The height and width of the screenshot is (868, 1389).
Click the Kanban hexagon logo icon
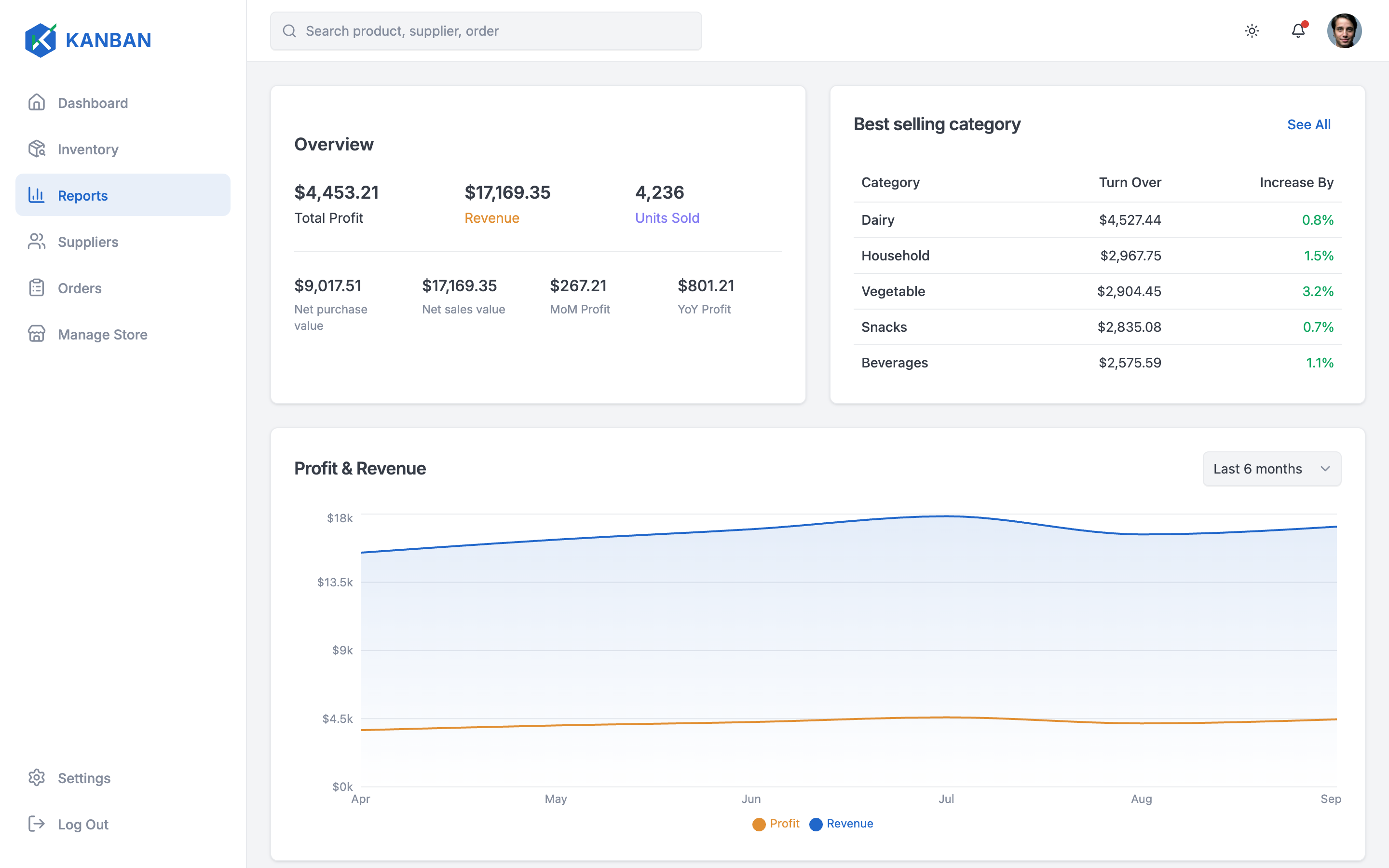41,40
